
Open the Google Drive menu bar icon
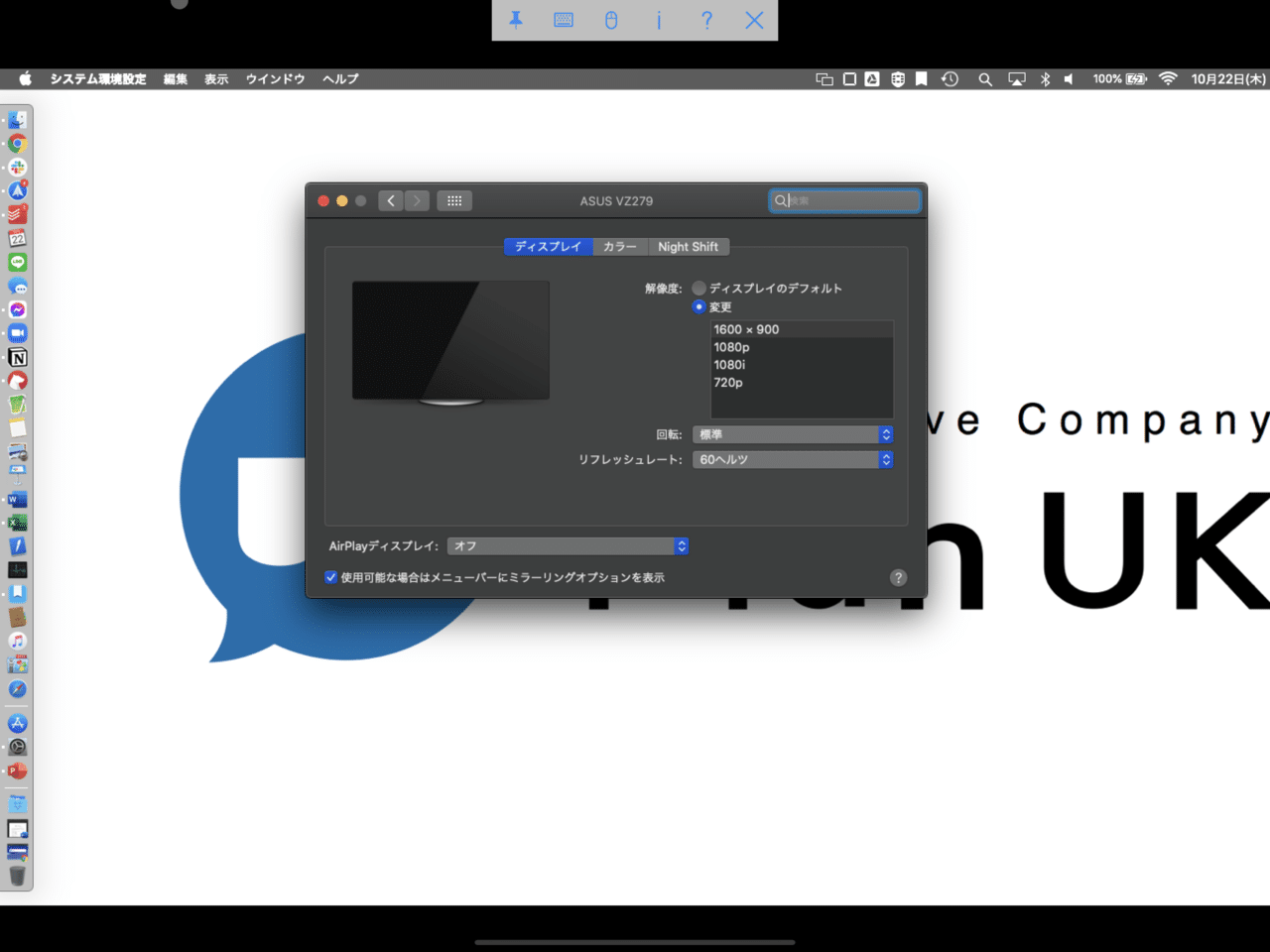click(872, 79)
